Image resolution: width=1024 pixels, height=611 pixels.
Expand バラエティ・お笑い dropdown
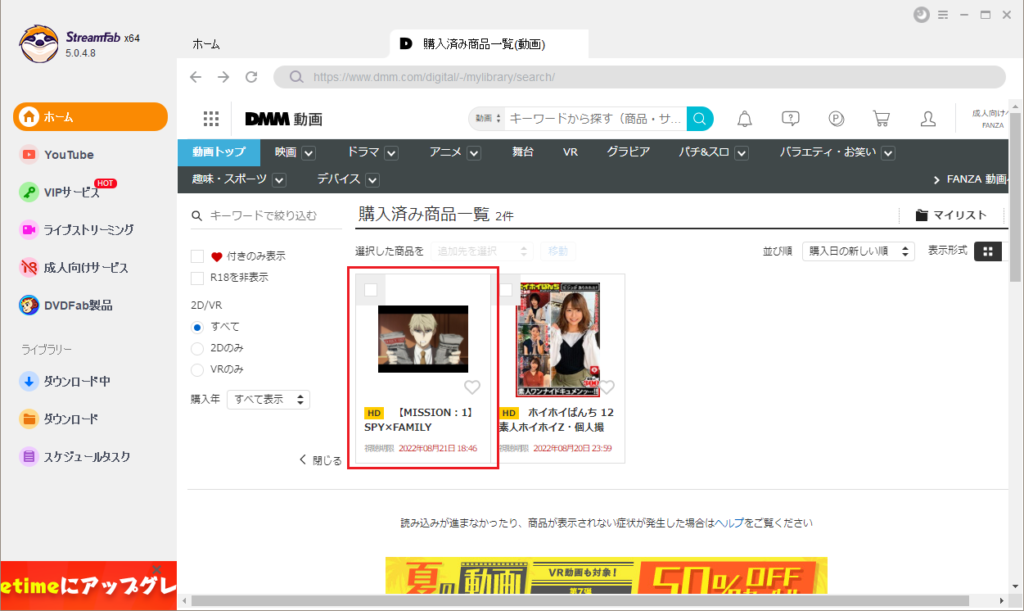pyautogui.click(x=888, y=153)
